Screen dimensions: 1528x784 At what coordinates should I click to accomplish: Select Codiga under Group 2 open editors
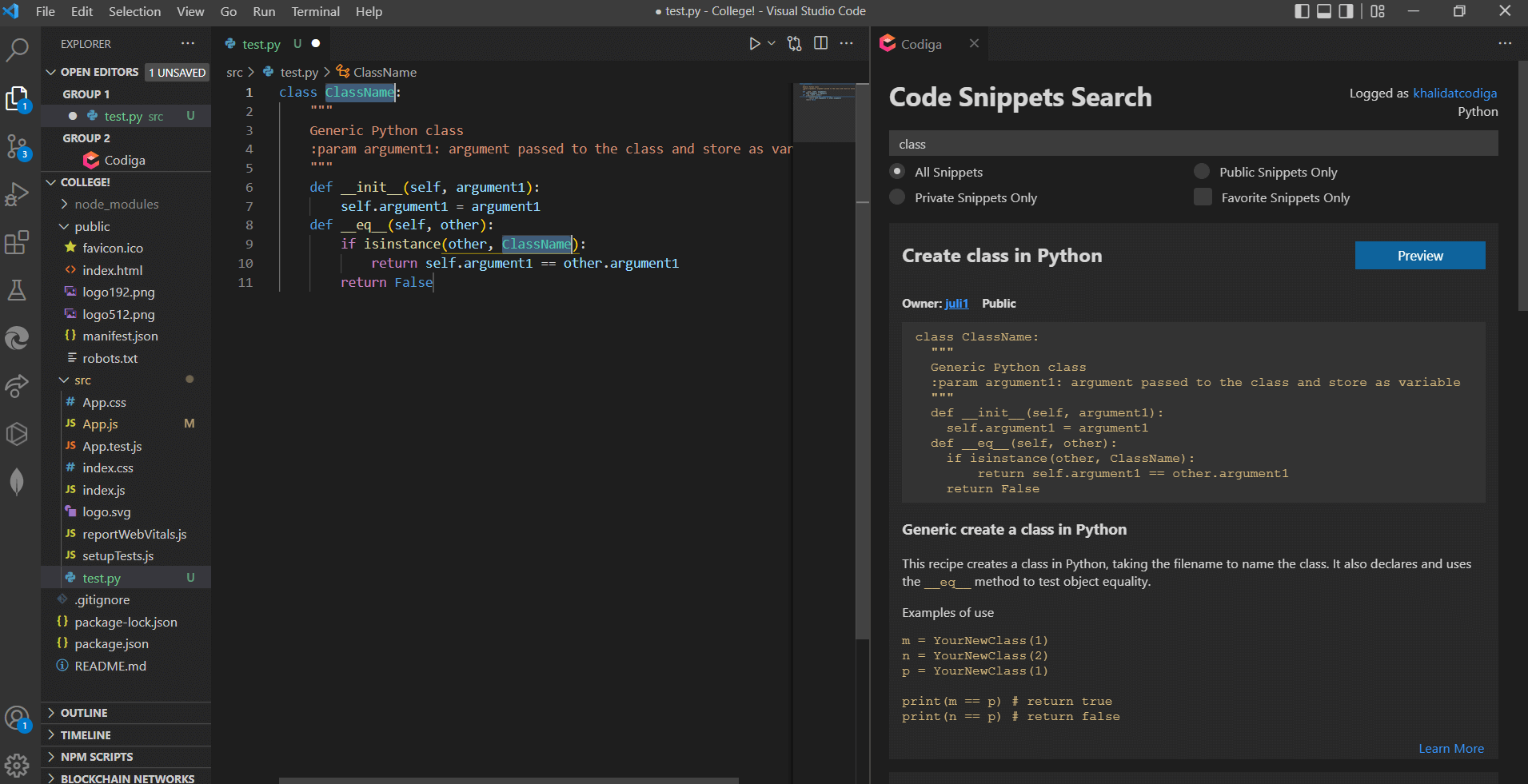tap(125, 161)
